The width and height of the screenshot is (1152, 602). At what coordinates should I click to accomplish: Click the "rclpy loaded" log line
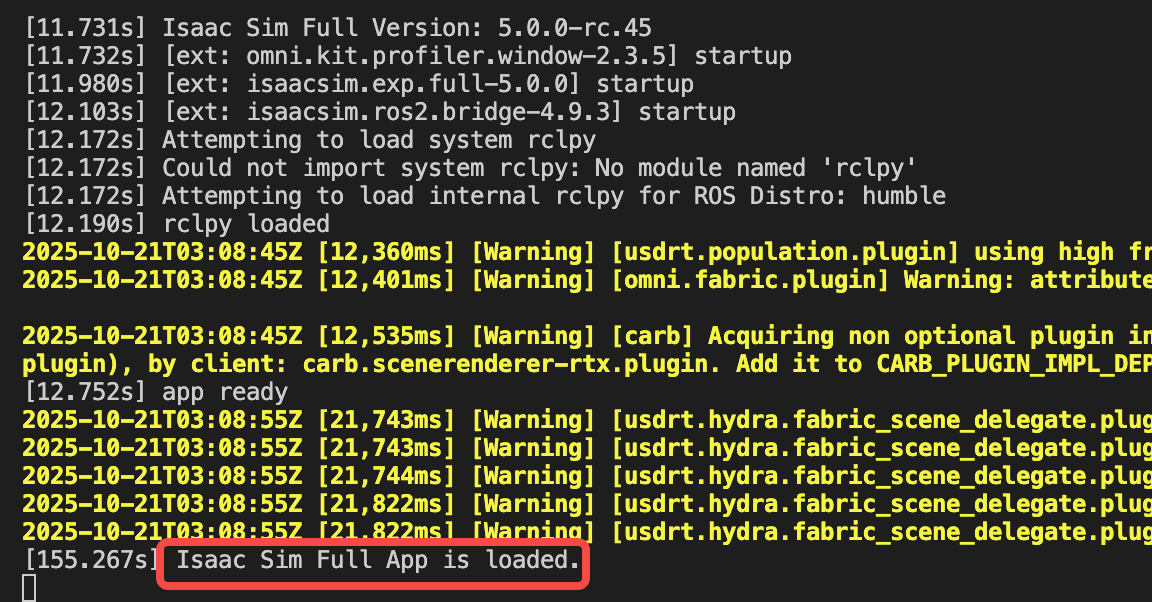click(x=246, y=224)
